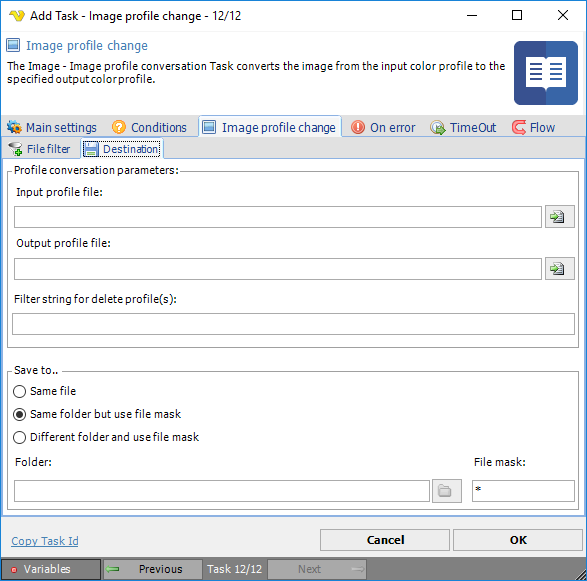Screen dimensions: 587x581
Task: Select the Same file radio option
Action: click(x=19, y=392)
